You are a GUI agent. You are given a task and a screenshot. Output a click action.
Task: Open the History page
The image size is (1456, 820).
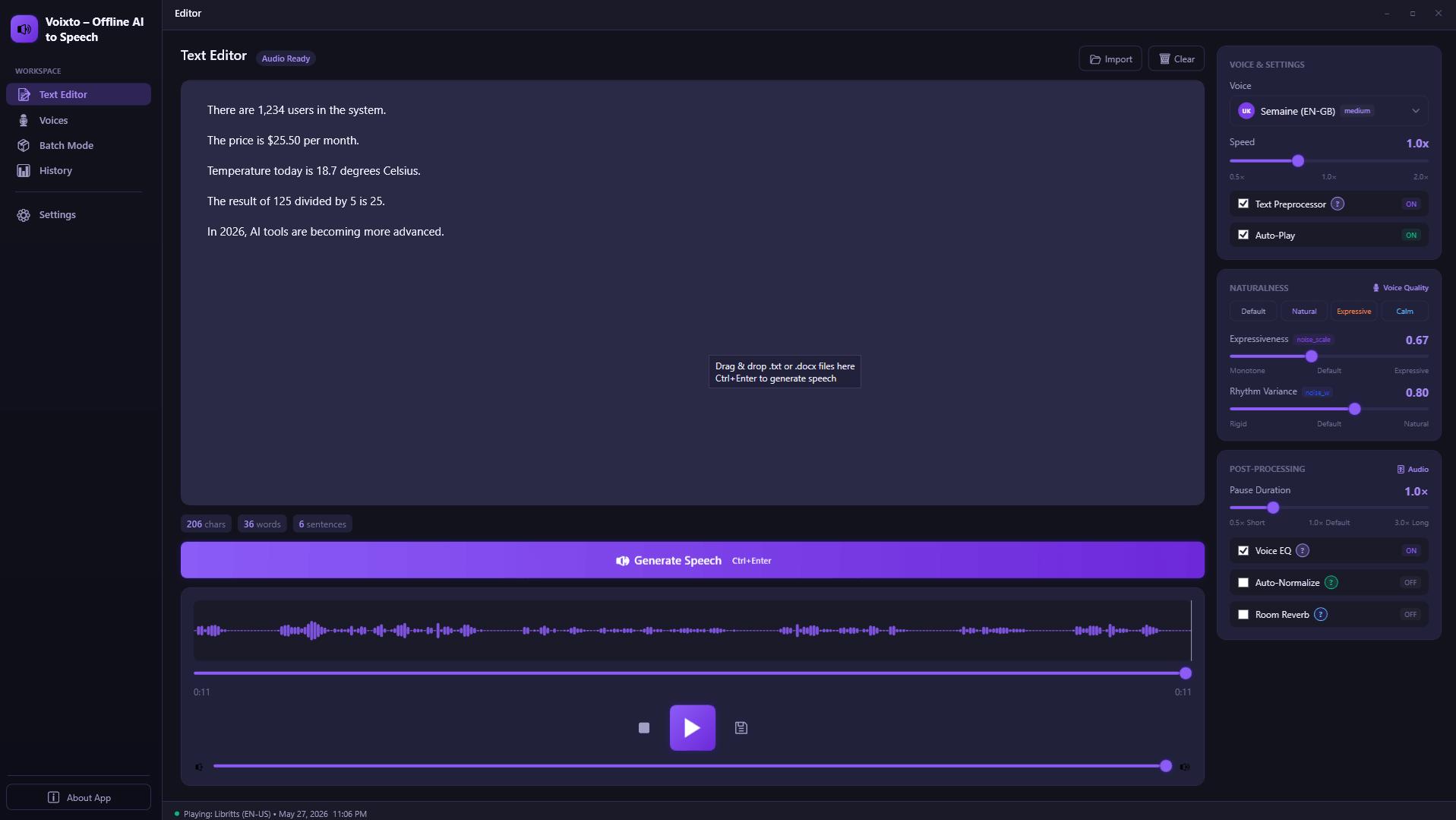[x=78, y=170]
